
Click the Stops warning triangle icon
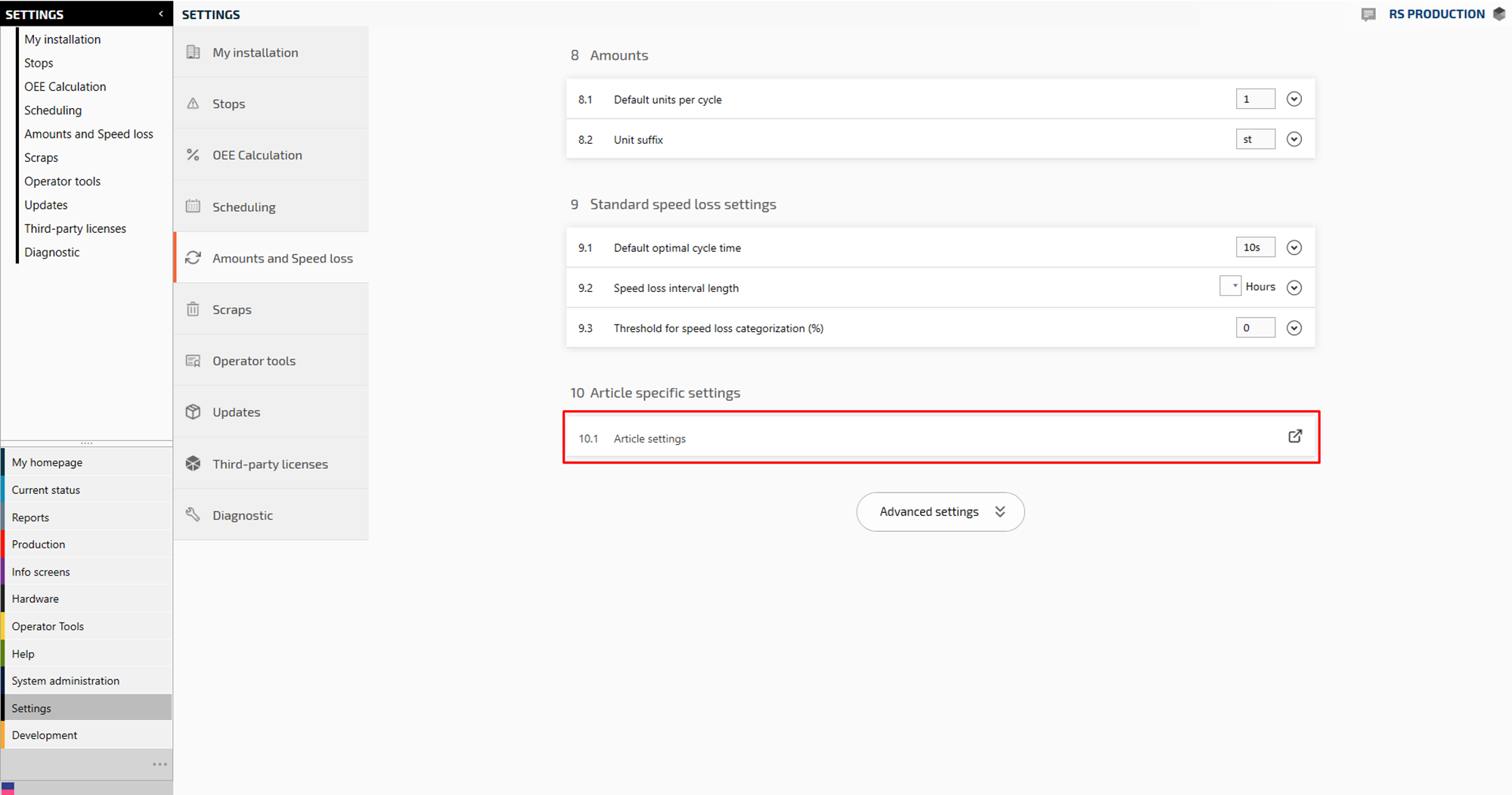(193, 104)
